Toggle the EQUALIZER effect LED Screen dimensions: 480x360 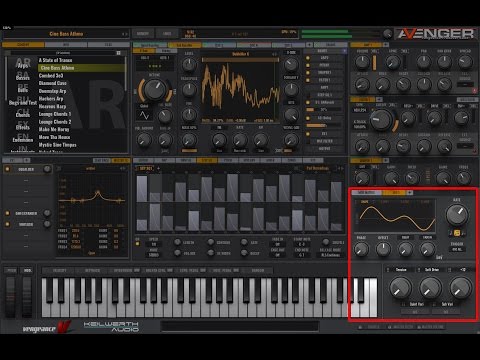[7, 169]
